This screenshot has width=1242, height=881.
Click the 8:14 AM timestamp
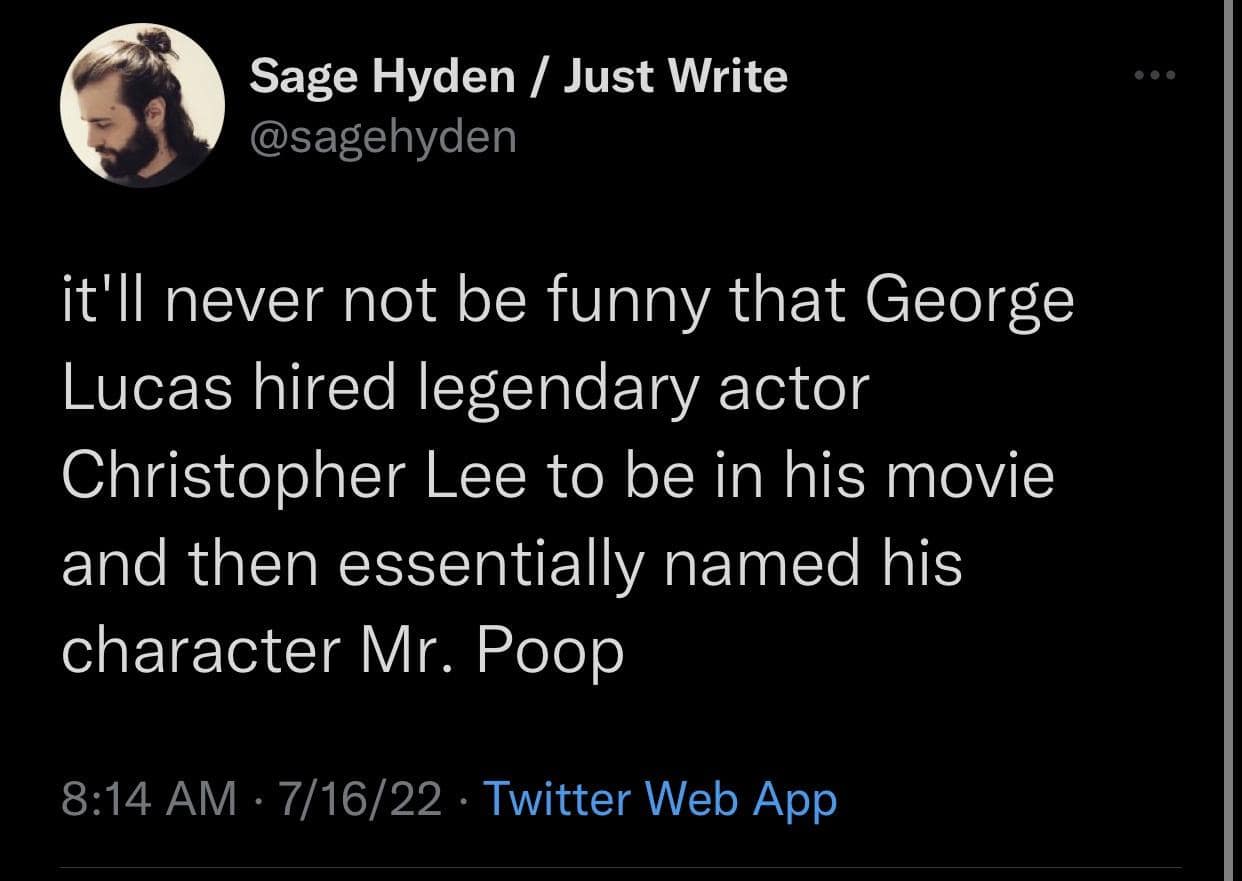tap(149, 799)
